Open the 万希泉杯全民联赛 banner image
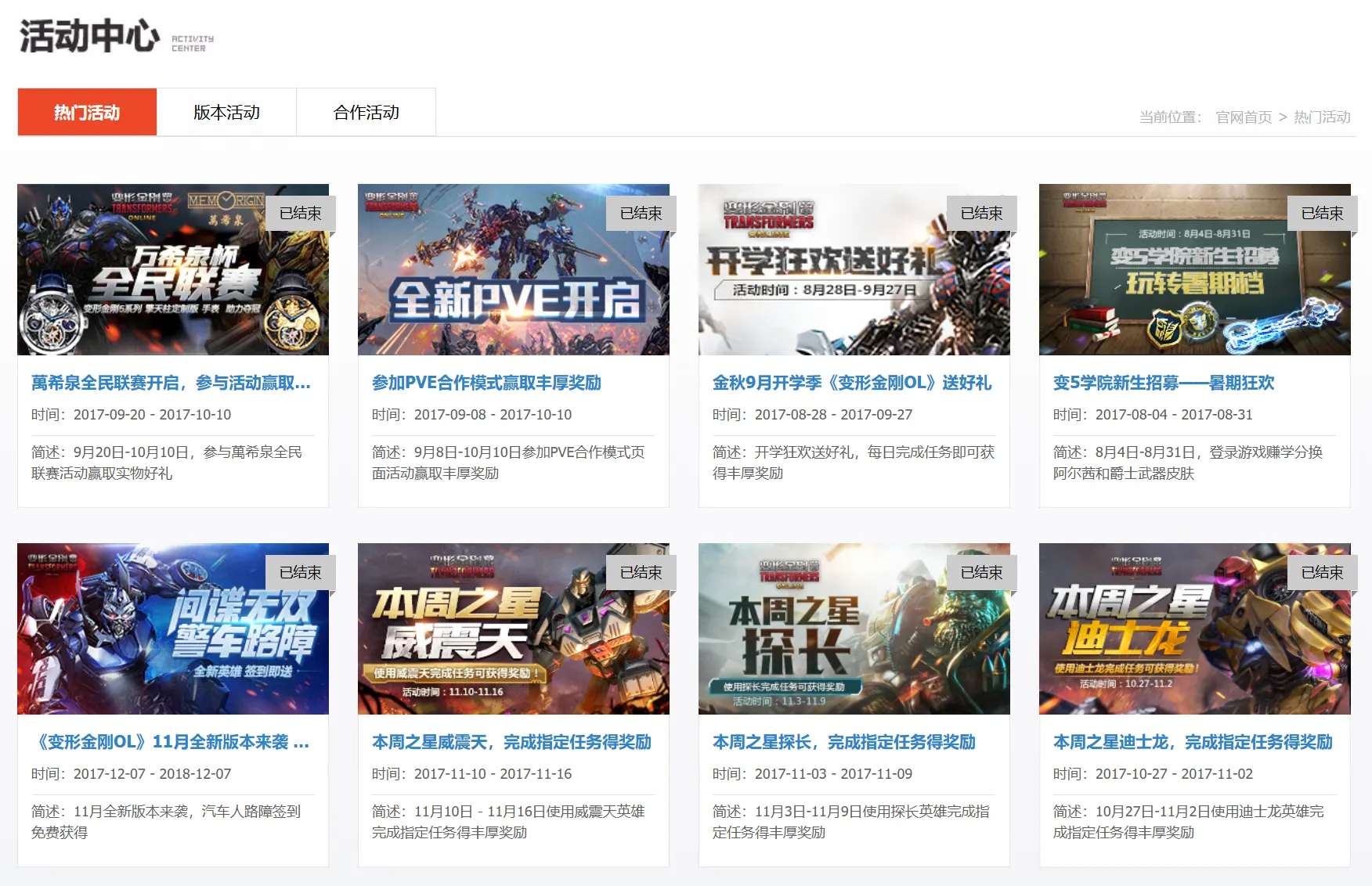 click(x=173, y=269)
